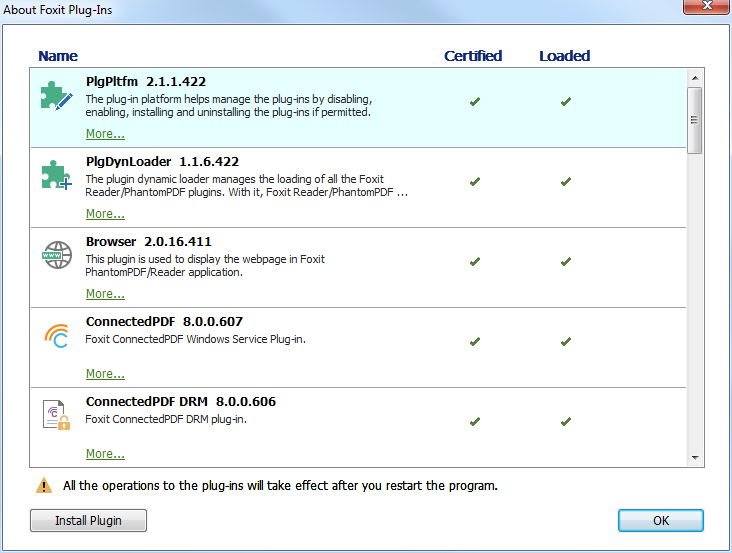
Task: Select the ConnectedPDF DRM 8.0.0.606 title
Action: [x=181, y=402]
